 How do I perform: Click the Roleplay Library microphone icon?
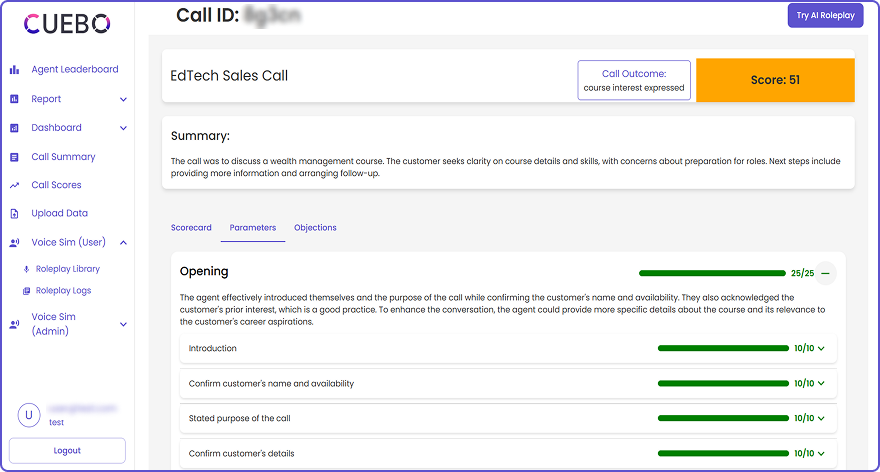click(26, 269)
